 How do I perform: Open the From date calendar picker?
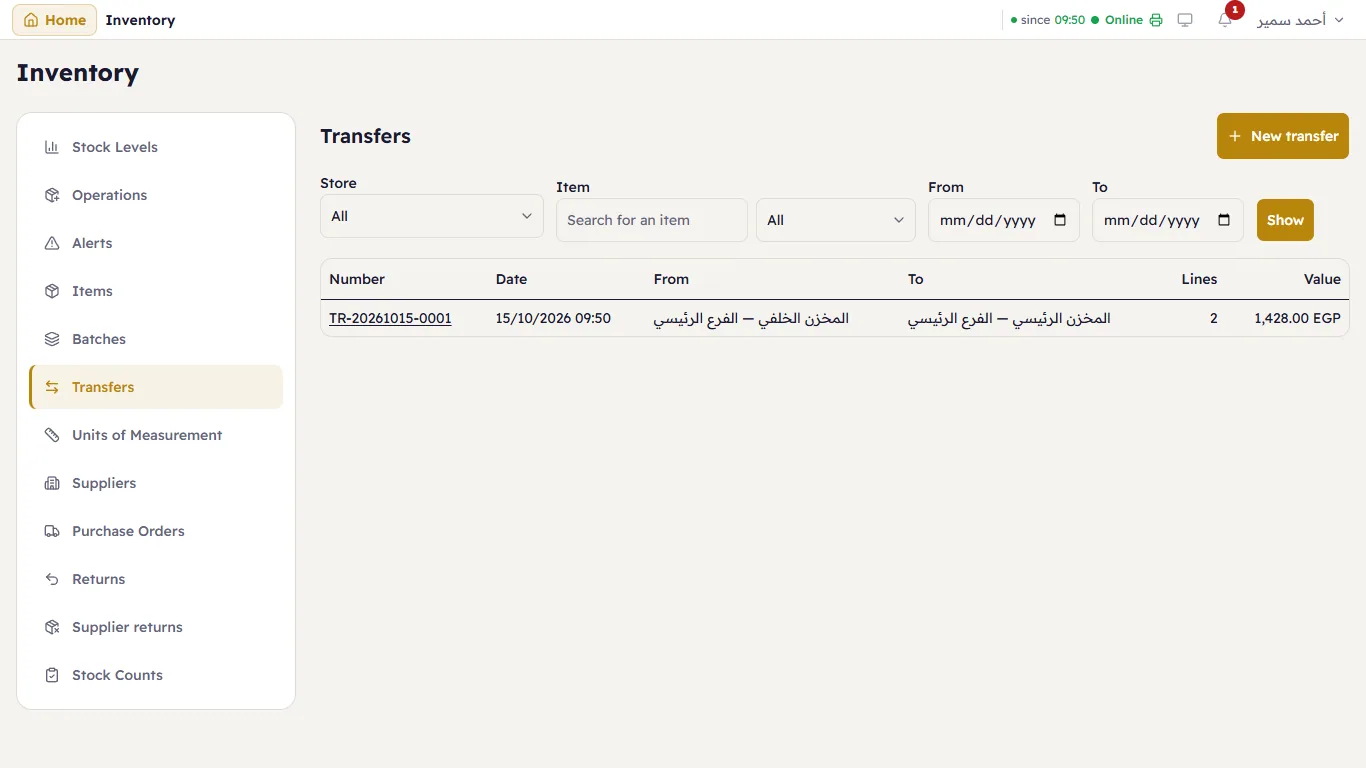pyautogui.click(x=1060, y=220)
